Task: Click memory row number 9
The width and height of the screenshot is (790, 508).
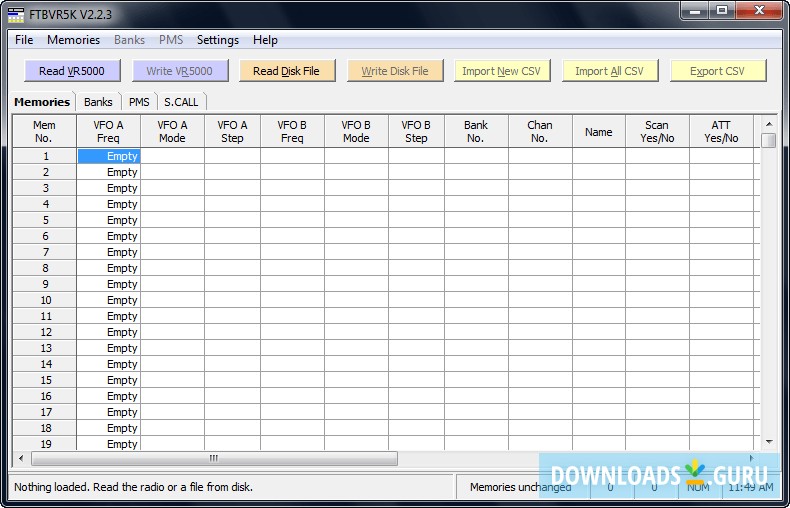Action: click(x=44, y=284)
